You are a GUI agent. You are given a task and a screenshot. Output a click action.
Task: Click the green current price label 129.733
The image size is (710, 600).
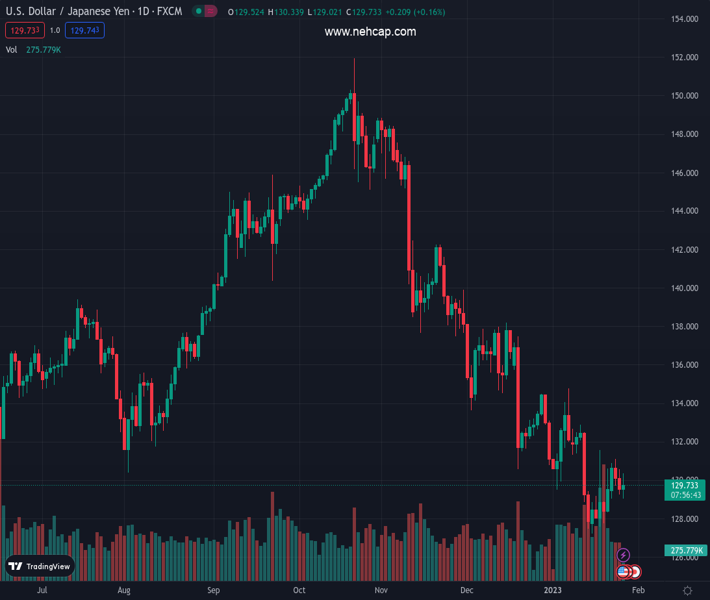coord(685,485)
